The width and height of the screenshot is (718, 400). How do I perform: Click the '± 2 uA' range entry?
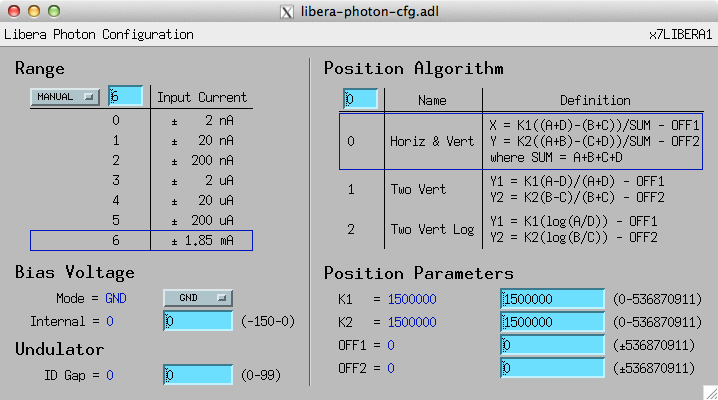coord(202,180)
